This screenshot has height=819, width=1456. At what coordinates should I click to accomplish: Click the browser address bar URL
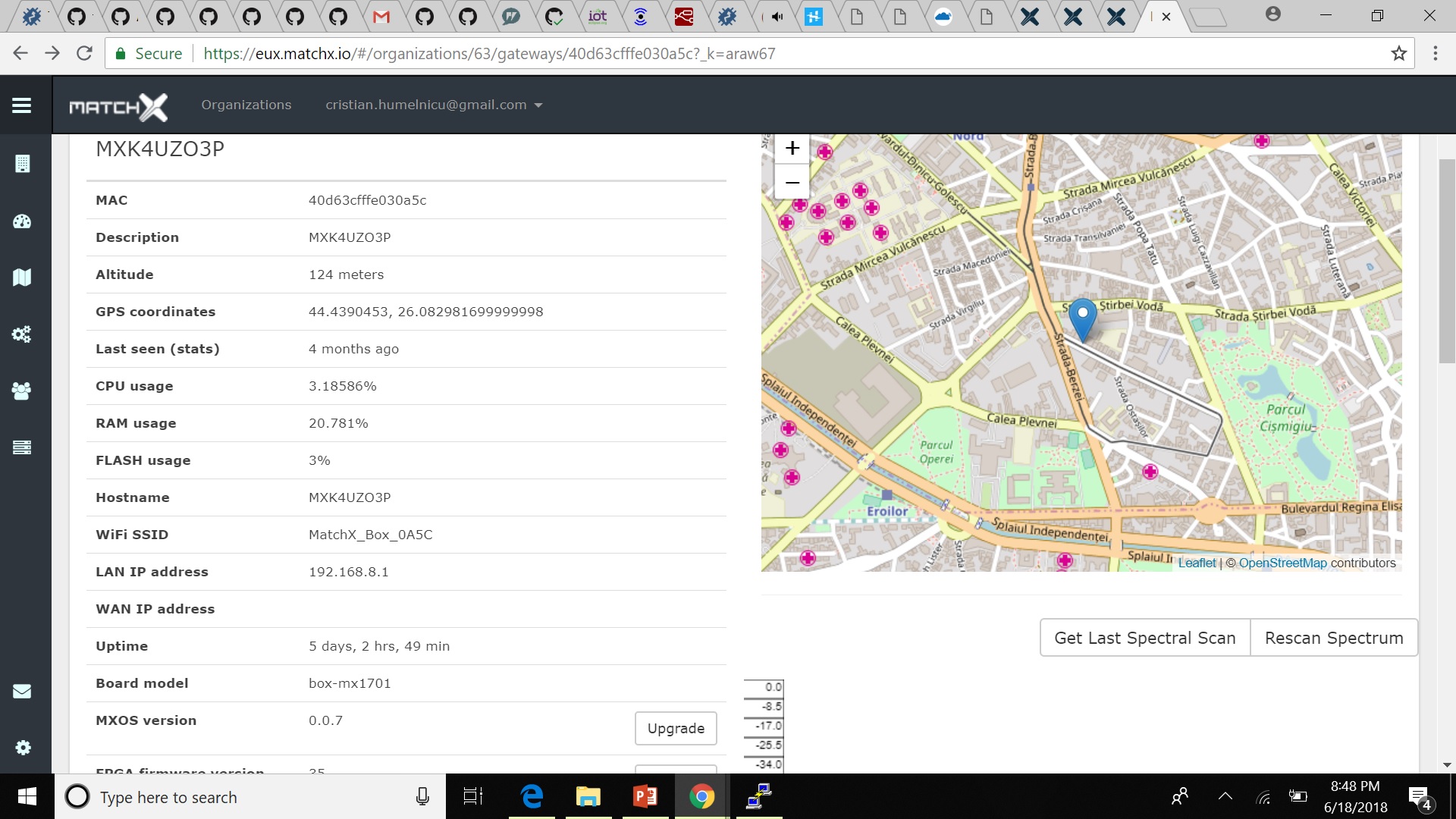[489, 53]
